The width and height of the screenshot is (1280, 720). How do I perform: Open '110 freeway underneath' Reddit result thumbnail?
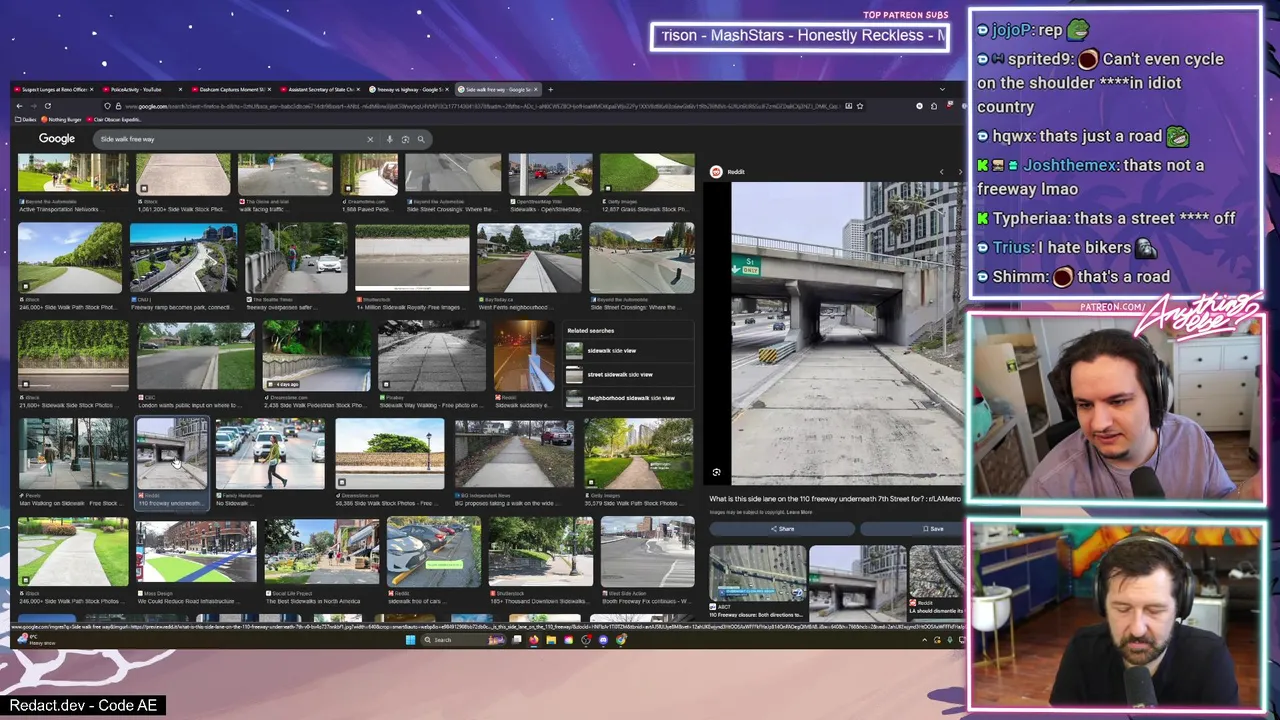click(x=172, y=453)
